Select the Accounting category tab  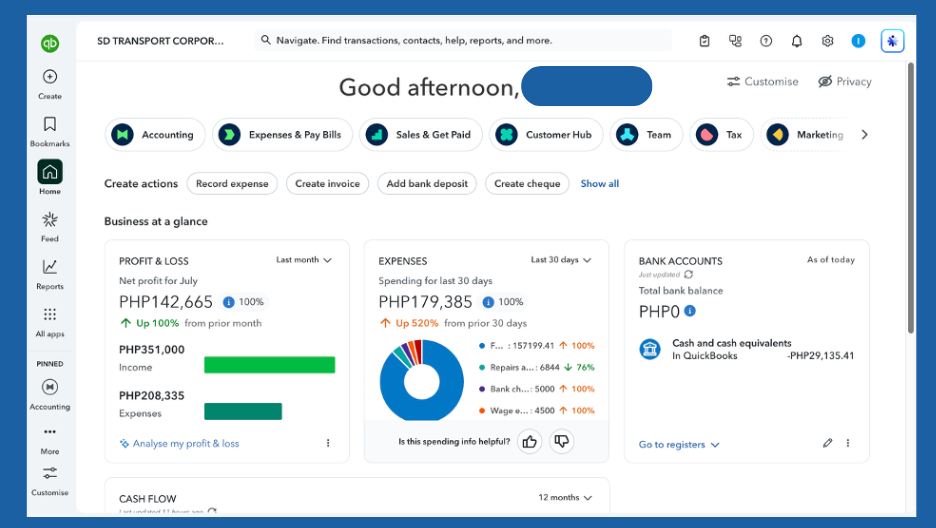click(x=155, y=135)
